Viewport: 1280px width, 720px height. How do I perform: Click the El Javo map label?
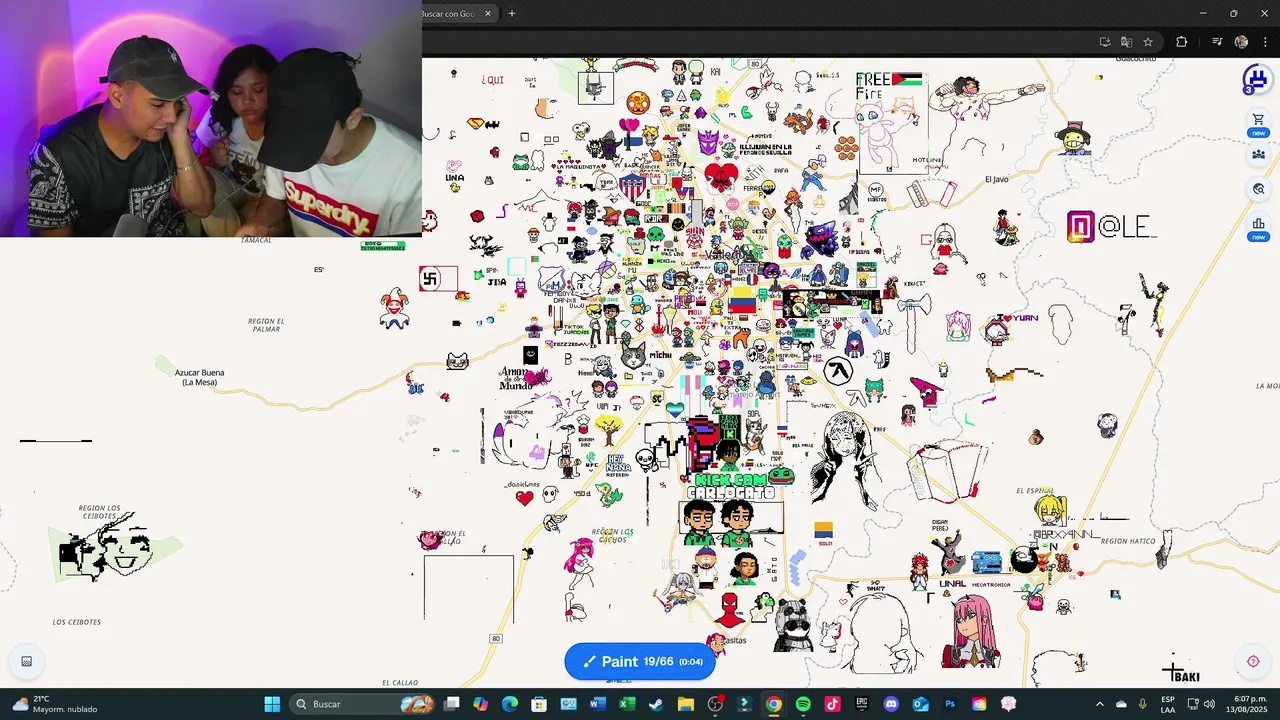997,179
